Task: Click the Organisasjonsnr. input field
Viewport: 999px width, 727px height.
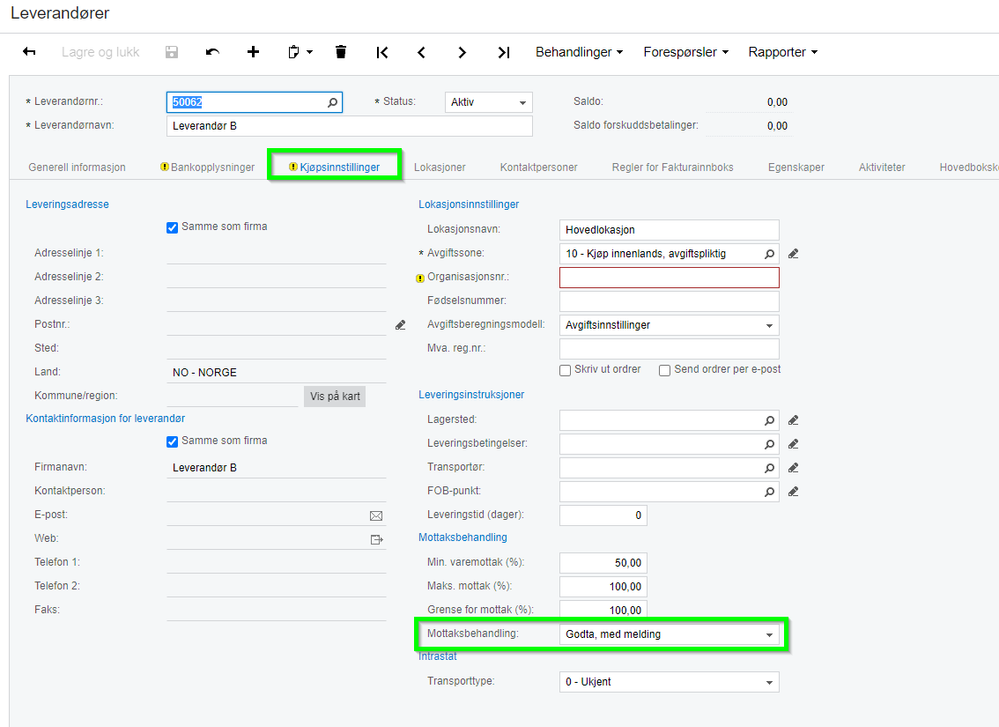Action: click(x=669, y=277)
